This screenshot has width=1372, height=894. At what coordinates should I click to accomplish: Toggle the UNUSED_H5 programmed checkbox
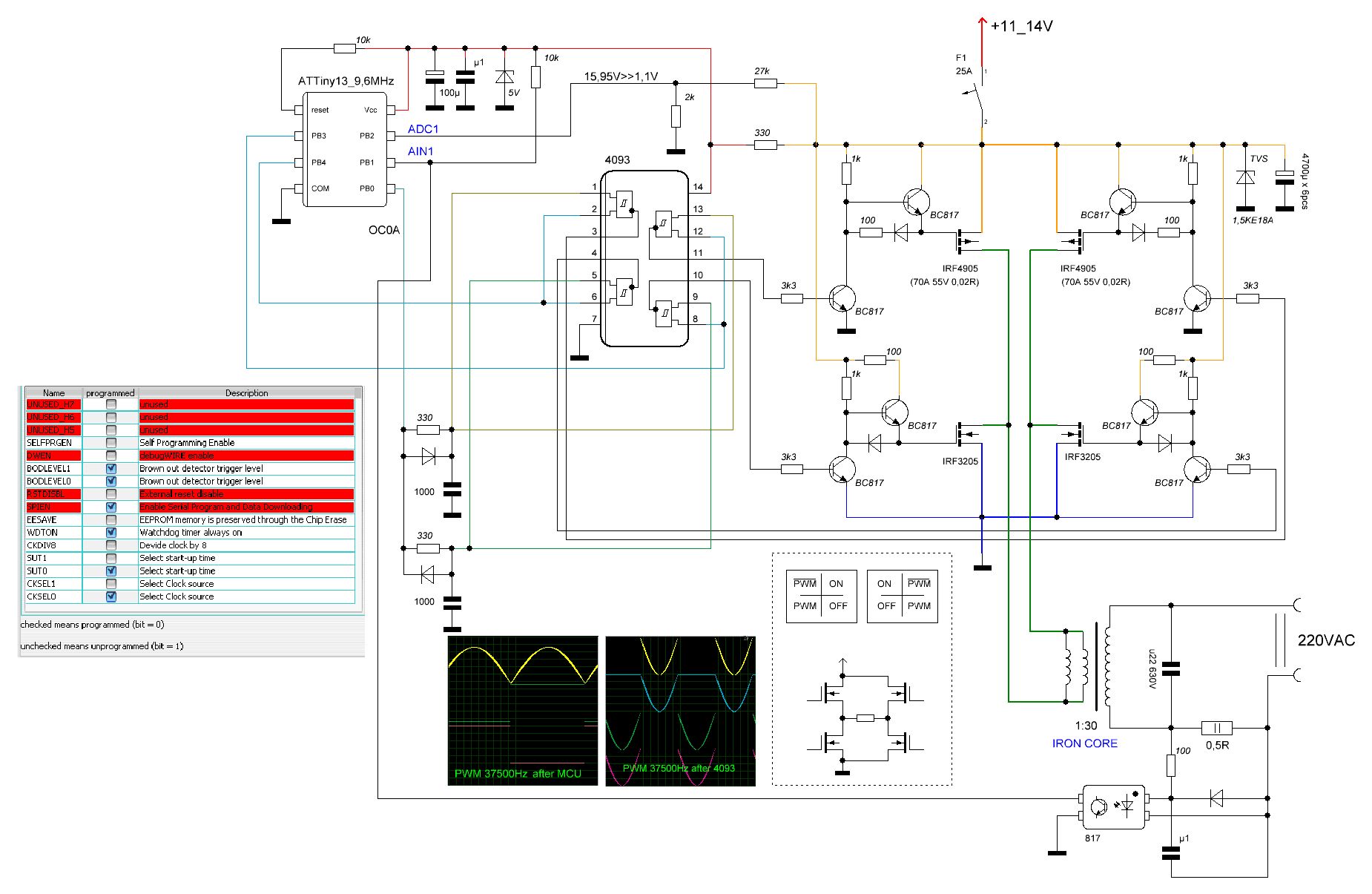[111, 430]
